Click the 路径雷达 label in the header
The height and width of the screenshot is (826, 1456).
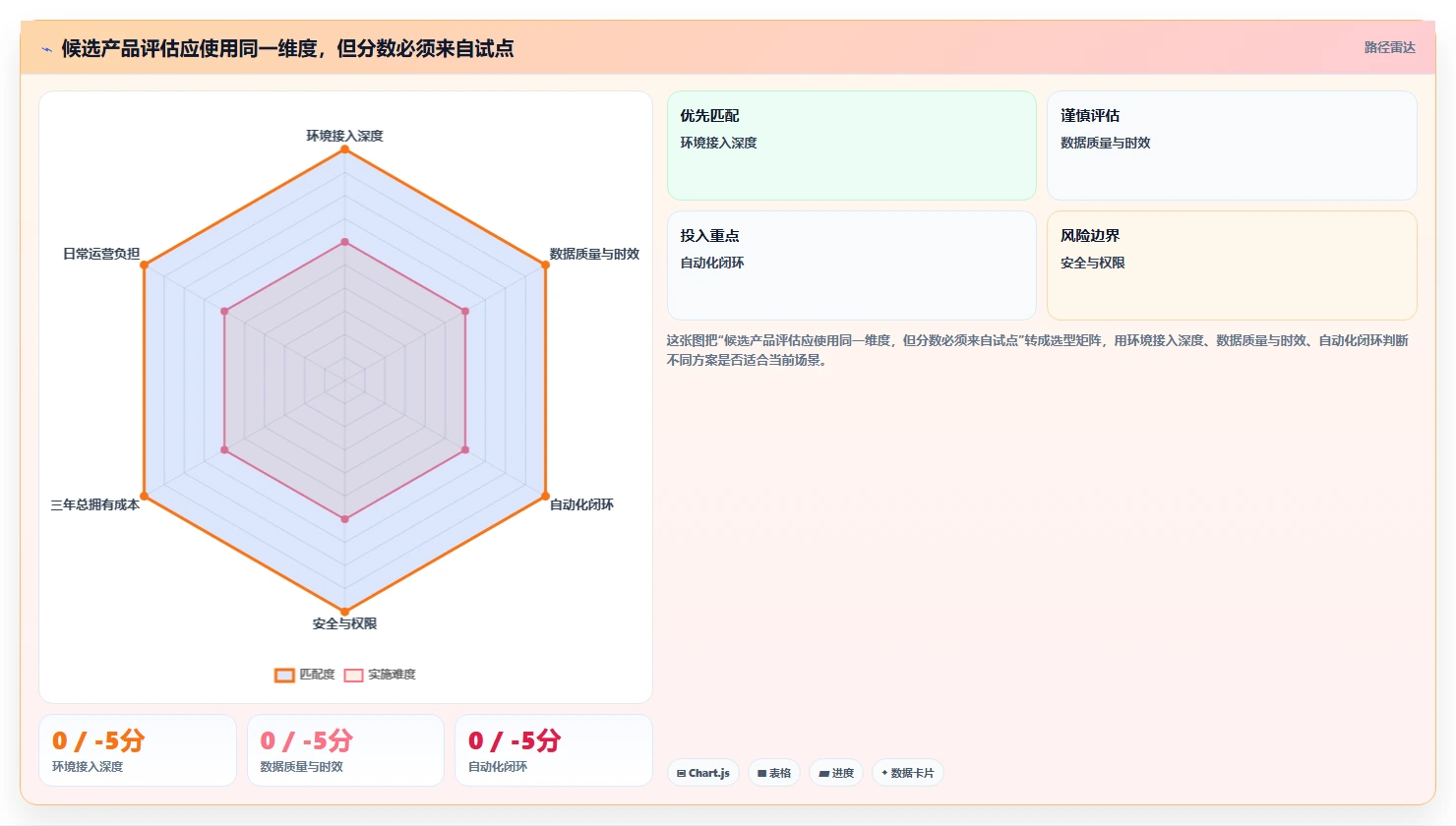(x=1389, y=48)
